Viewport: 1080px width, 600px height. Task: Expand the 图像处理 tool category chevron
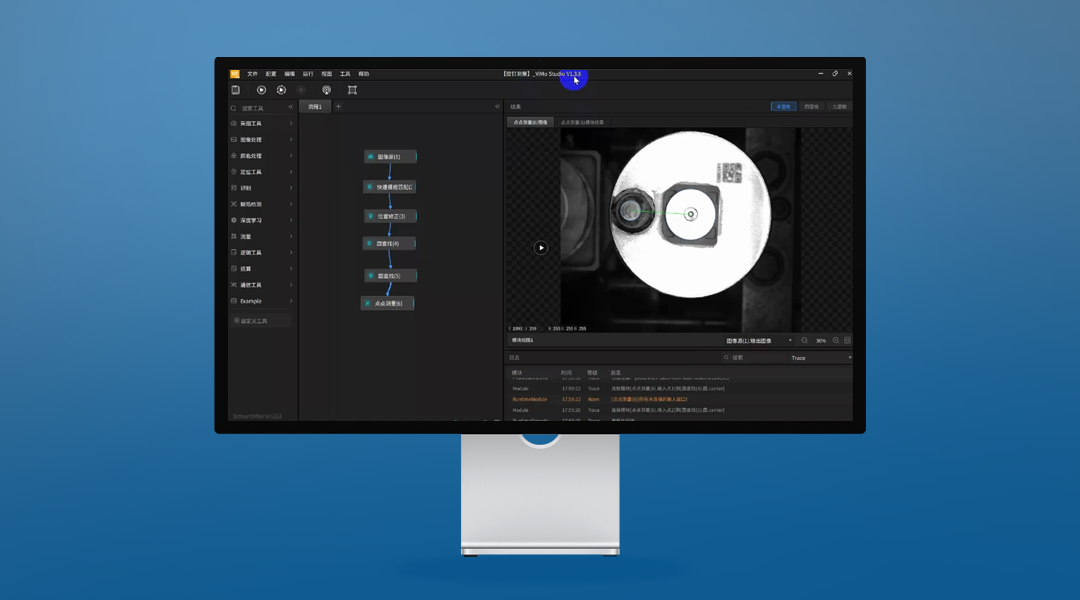pos(291,140)
